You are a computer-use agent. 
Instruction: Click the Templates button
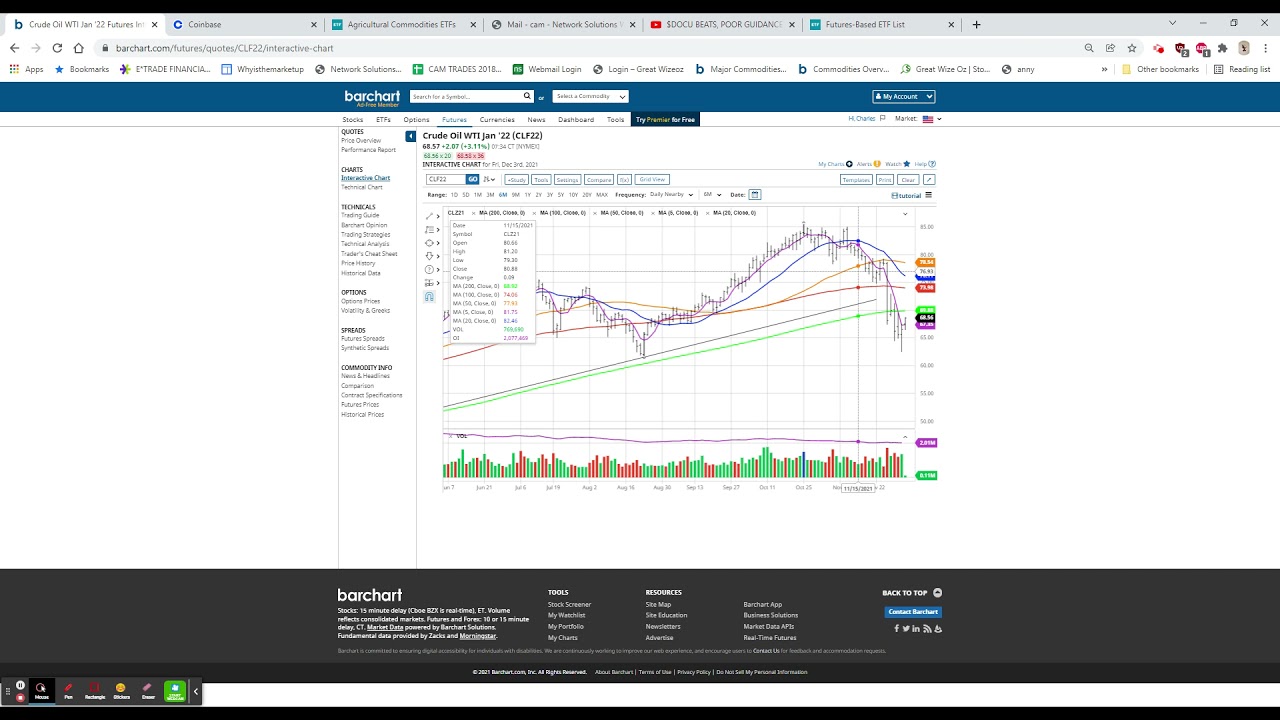click(x=856, y=180)
